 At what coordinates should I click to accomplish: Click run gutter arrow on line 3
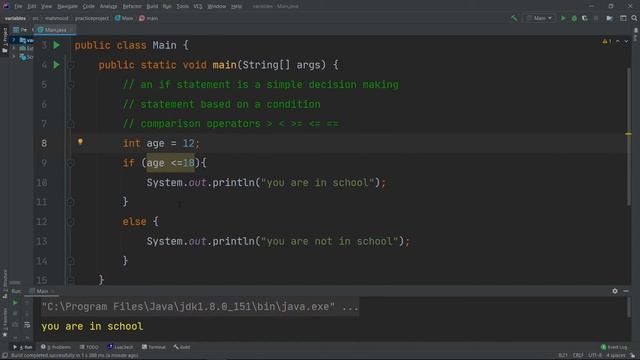pyautogui.click(x=57, y=45)
